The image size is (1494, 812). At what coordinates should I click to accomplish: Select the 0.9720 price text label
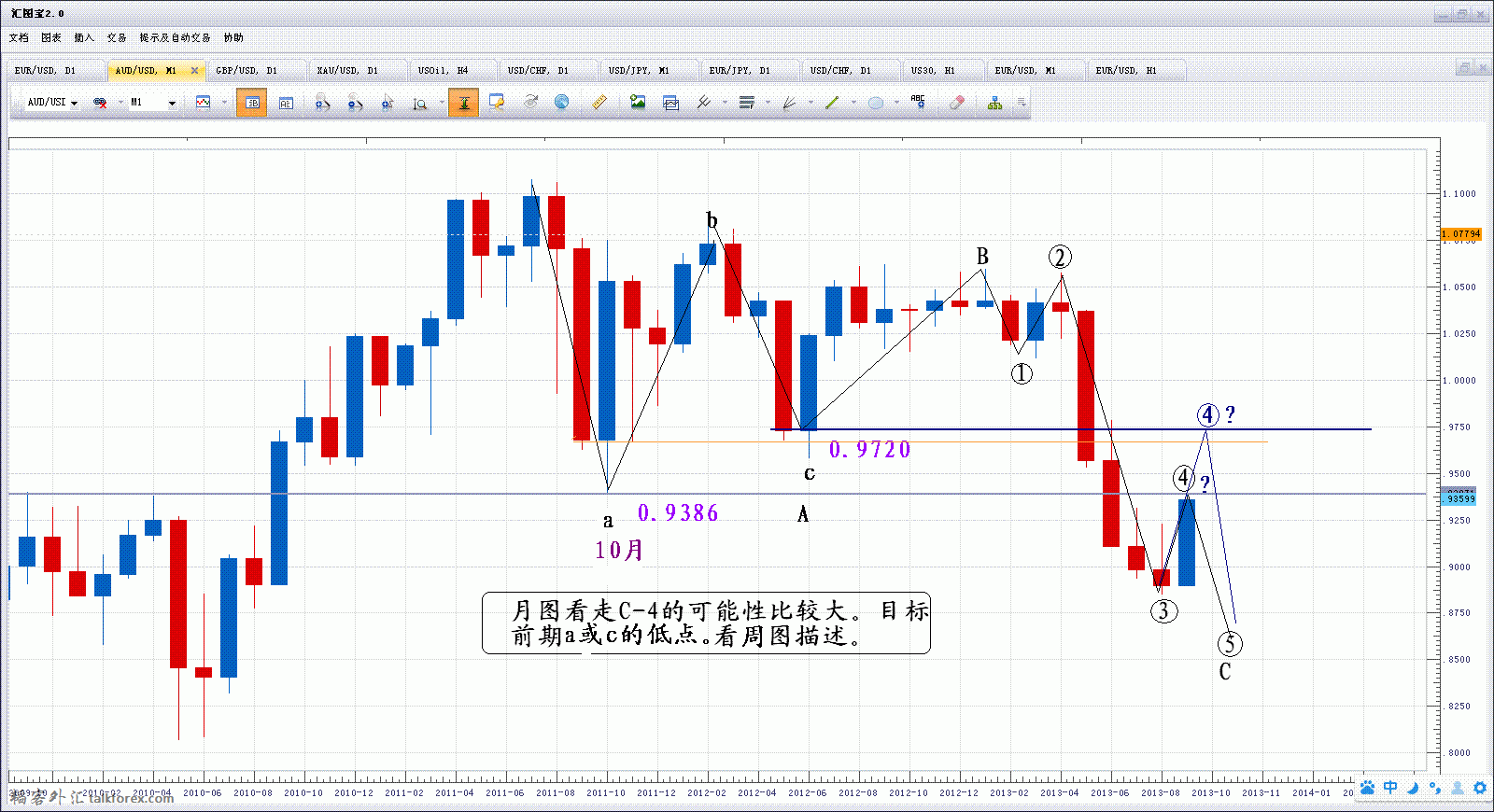tap(869, 450)
